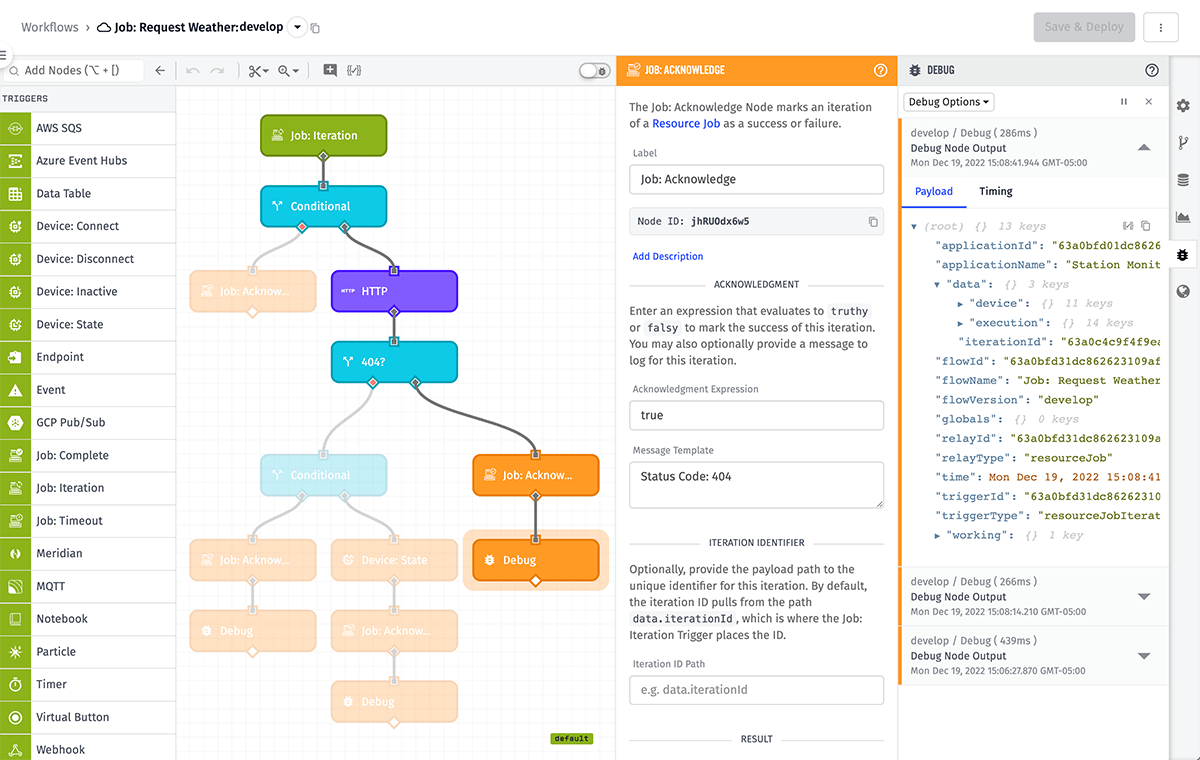
Task: Select the Job: Complete trigger in palette
Action: tap(88, 455)
